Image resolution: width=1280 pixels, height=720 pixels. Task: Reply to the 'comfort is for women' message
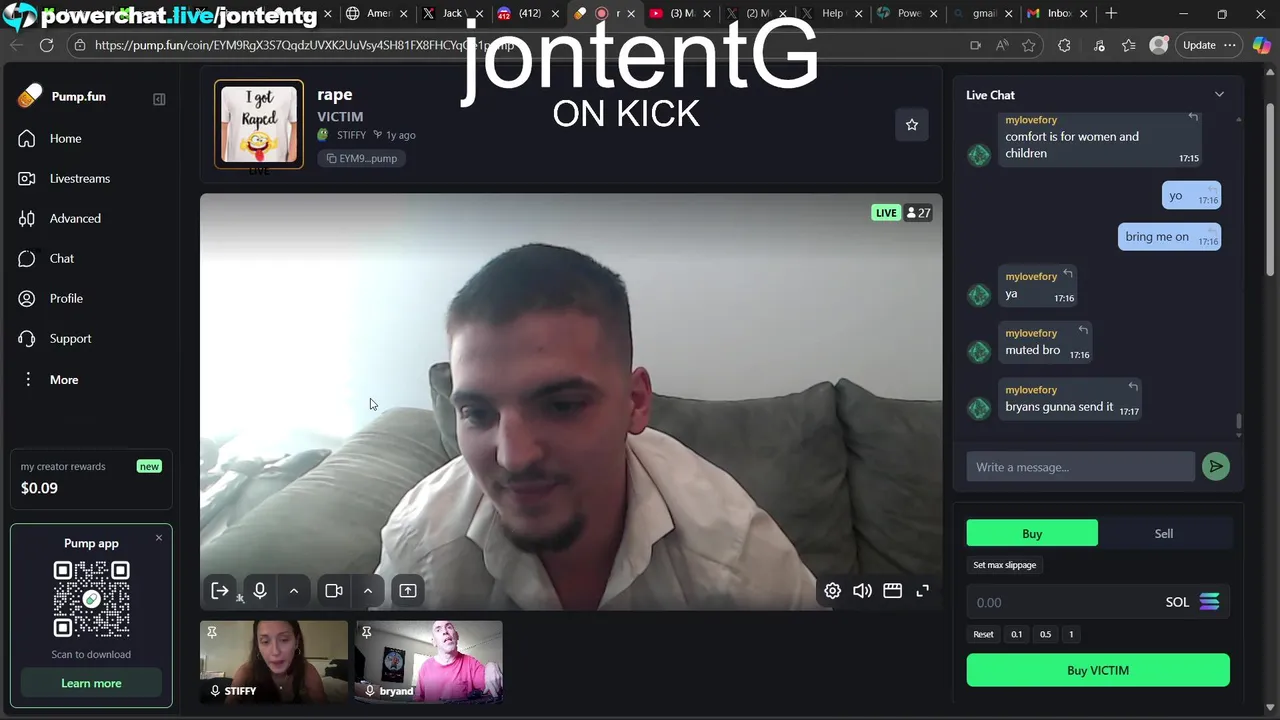(1193, 117)
